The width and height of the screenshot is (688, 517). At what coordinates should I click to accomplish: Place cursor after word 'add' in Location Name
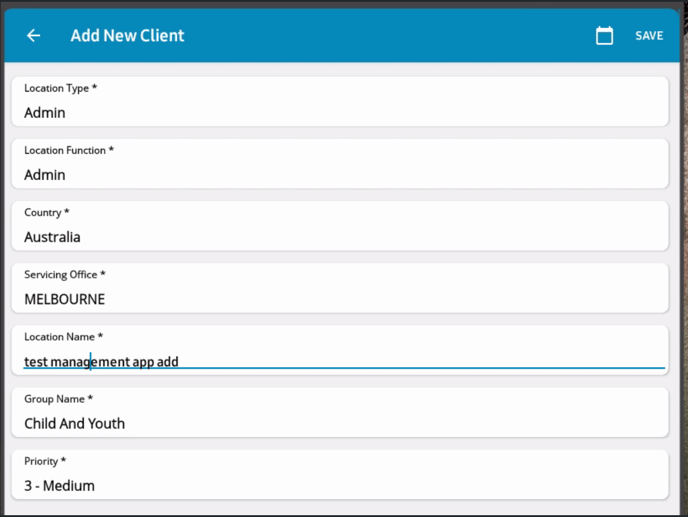179,362
